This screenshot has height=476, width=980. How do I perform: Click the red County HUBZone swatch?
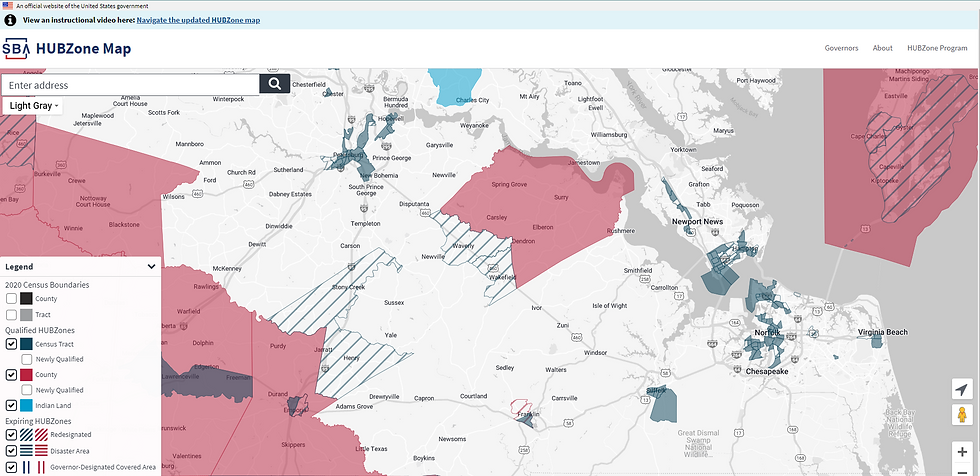(x=26, y=375)
